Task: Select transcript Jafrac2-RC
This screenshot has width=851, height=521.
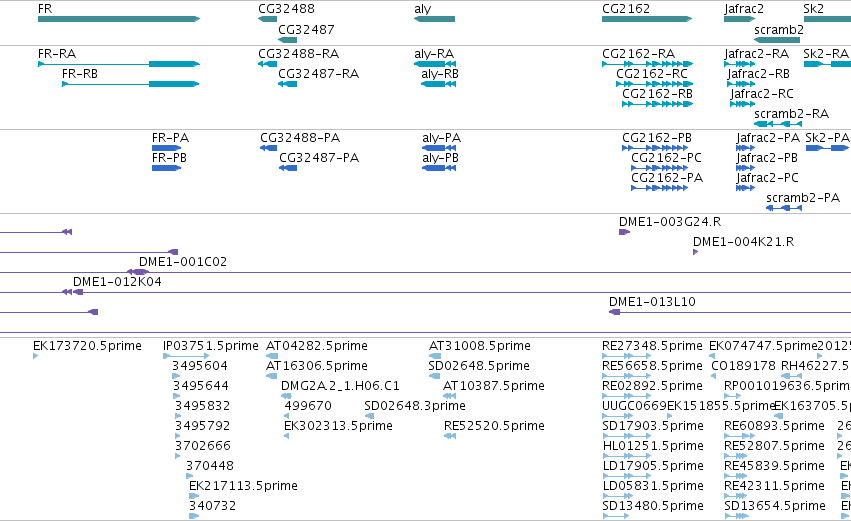Action: point(742,104)
